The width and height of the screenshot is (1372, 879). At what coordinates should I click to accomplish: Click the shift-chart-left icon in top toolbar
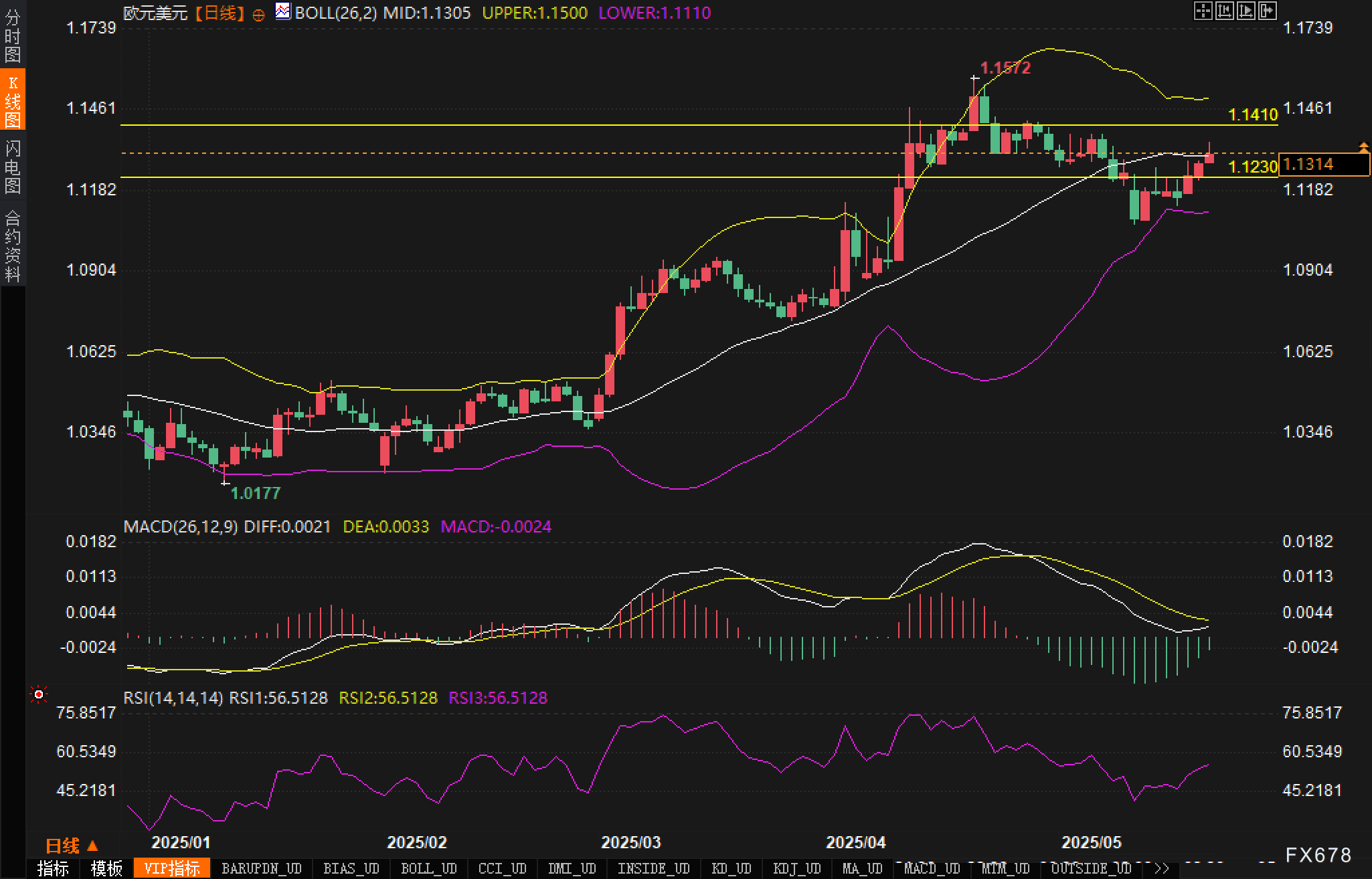coord(1224,11)
